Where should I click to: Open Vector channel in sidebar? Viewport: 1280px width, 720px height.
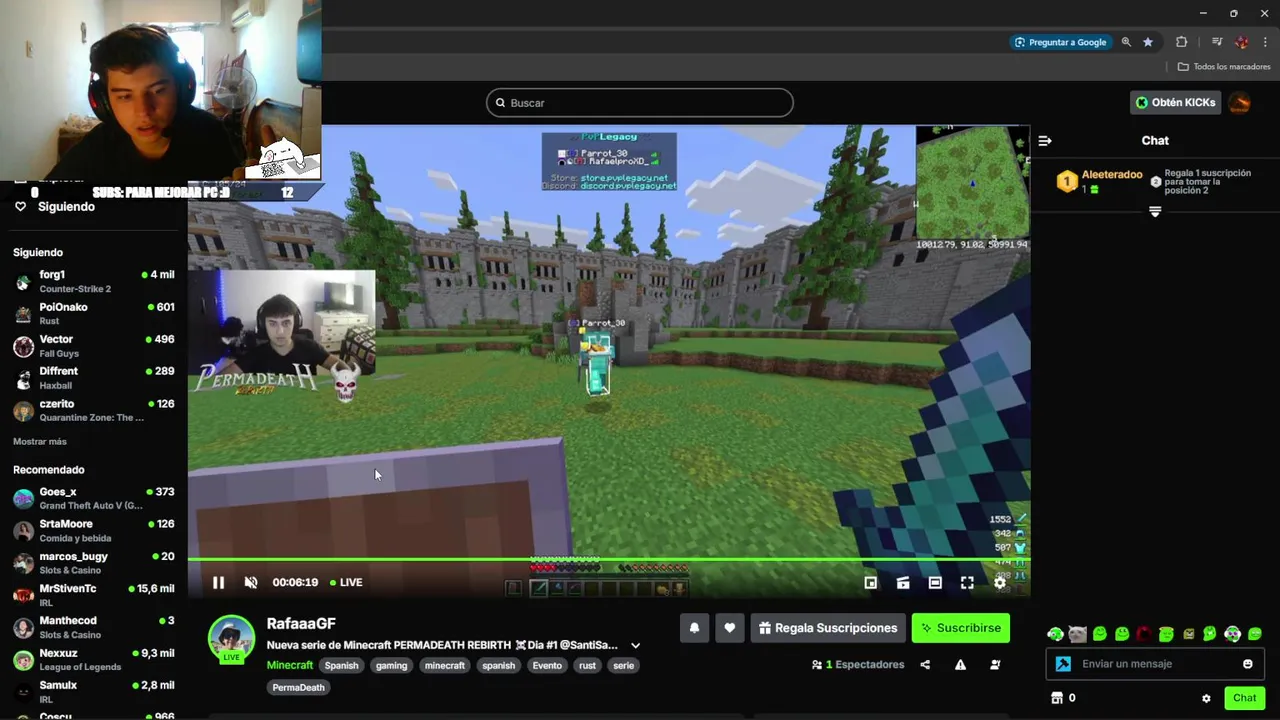94,346
